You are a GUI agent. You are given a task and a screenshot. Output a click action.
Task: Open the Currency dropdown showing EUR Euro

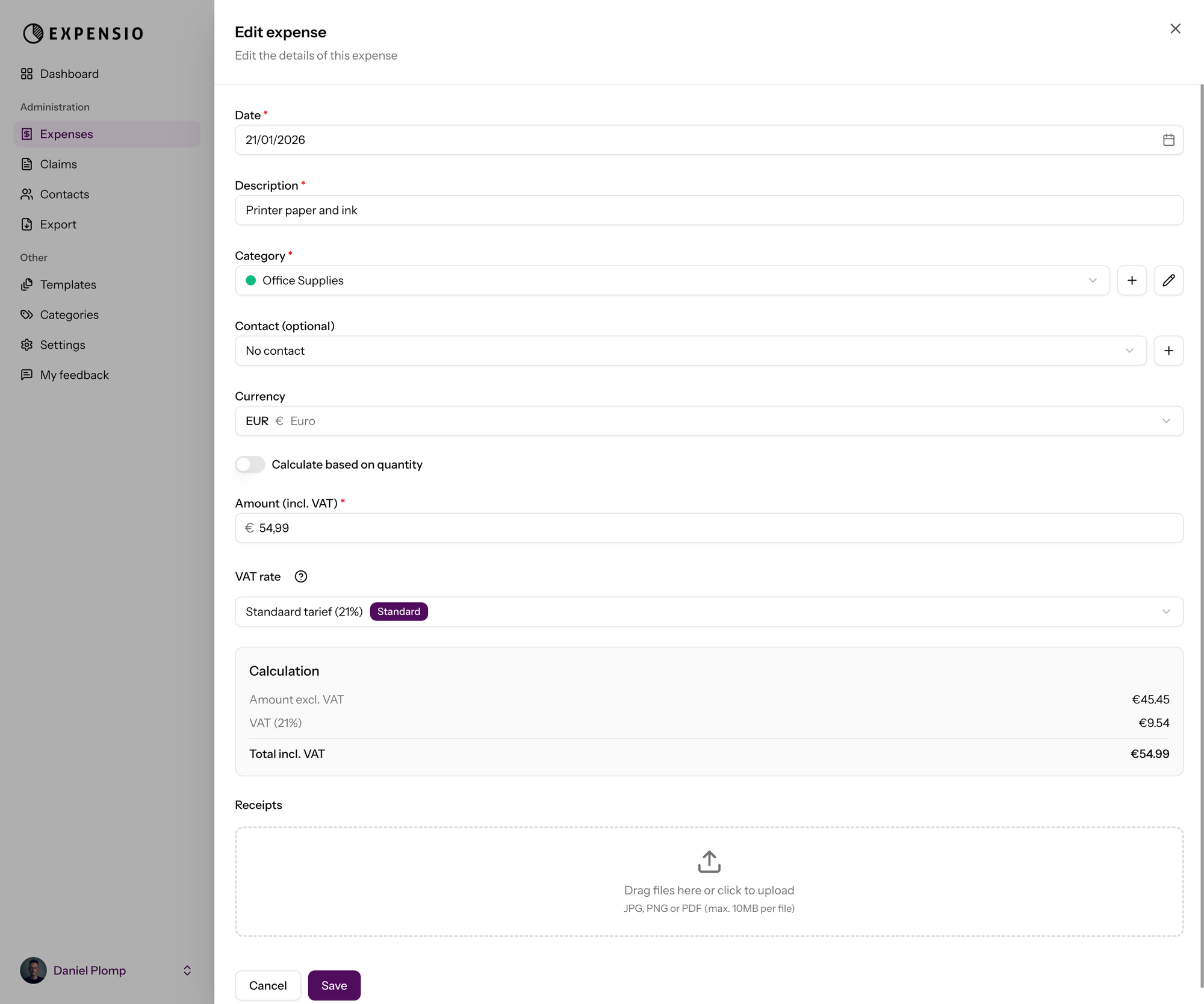[709, 421]
